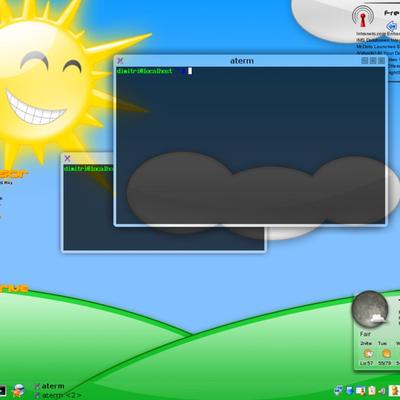Open the black terminal launcher in the bottom bar
The height and width of the screenshot is (400, 400).
point(2,391)
